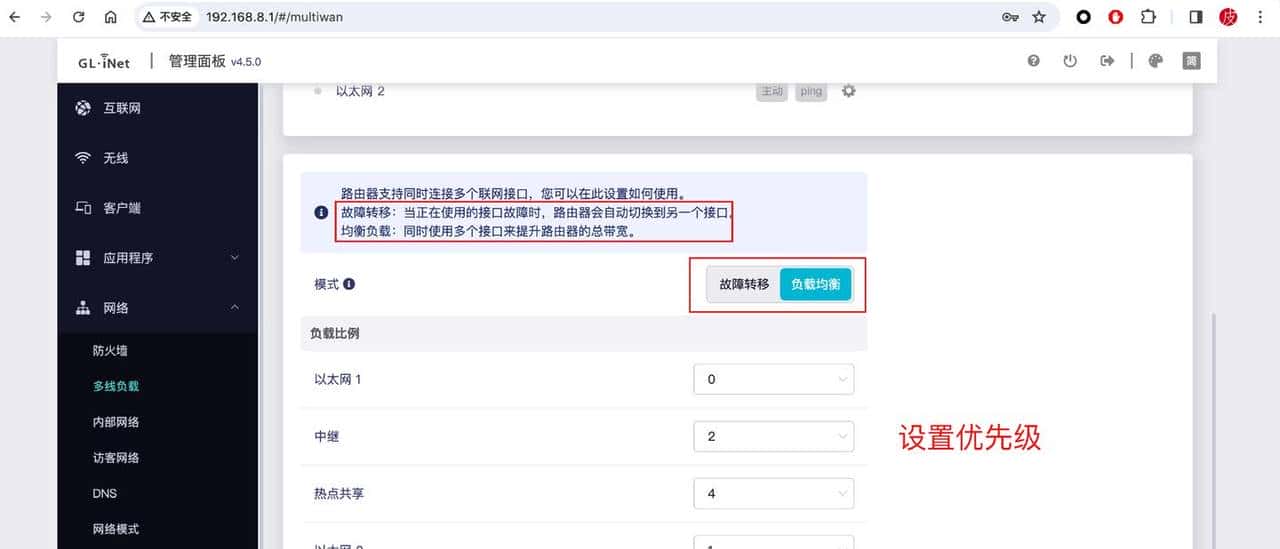Click the info icon beside 模式
Viewport: 1280px width, 549px height.
click(349, 284)
